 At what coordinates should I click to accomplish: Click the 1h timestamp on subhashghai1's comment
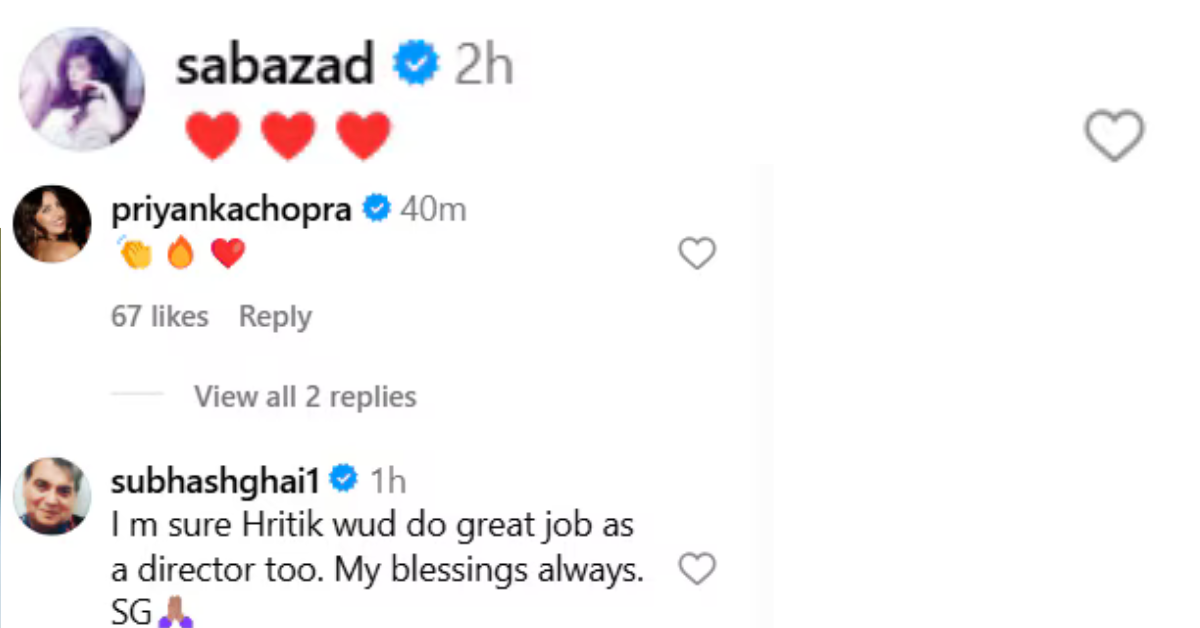pyautogui.click(x=388, y=481)
